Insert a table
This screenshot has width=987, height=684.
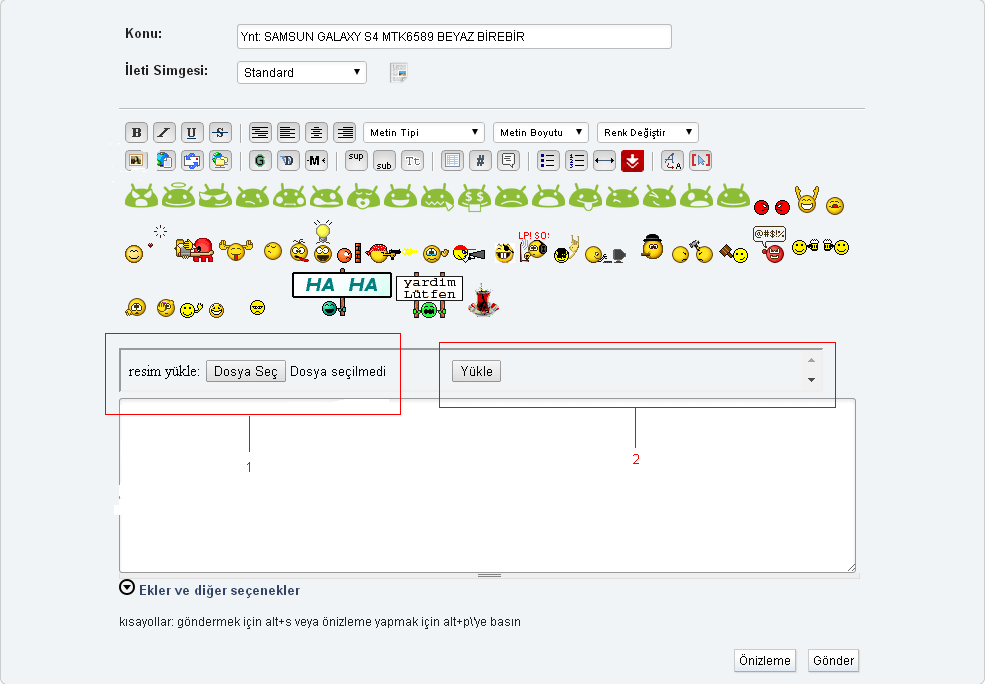coord(452,161)
